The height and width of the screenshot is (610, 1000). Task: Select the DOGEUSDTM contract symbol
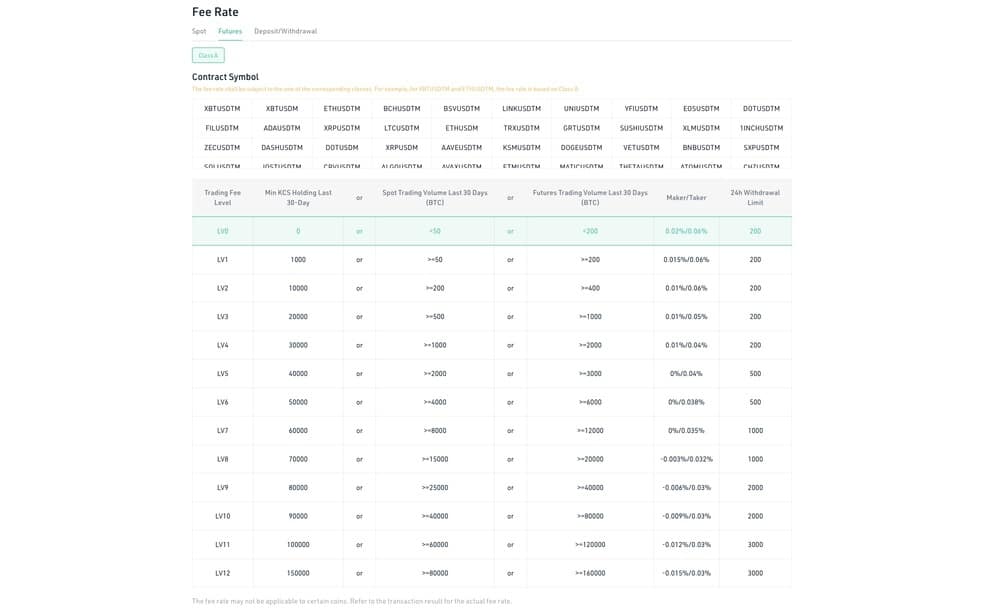[x=581, y=147]
